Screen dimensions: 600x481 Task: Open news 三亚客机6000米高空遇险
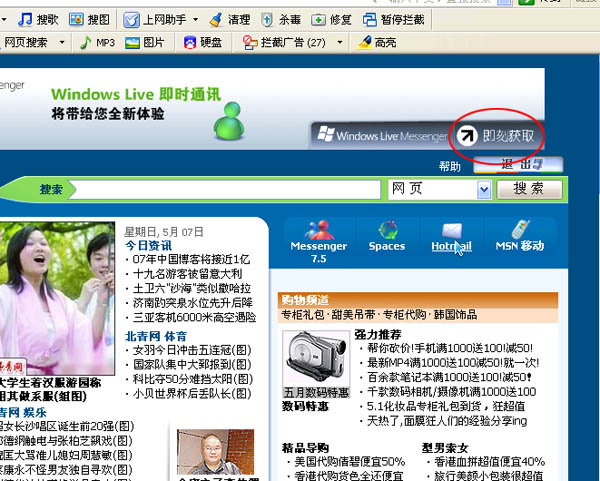click(194, 318)
